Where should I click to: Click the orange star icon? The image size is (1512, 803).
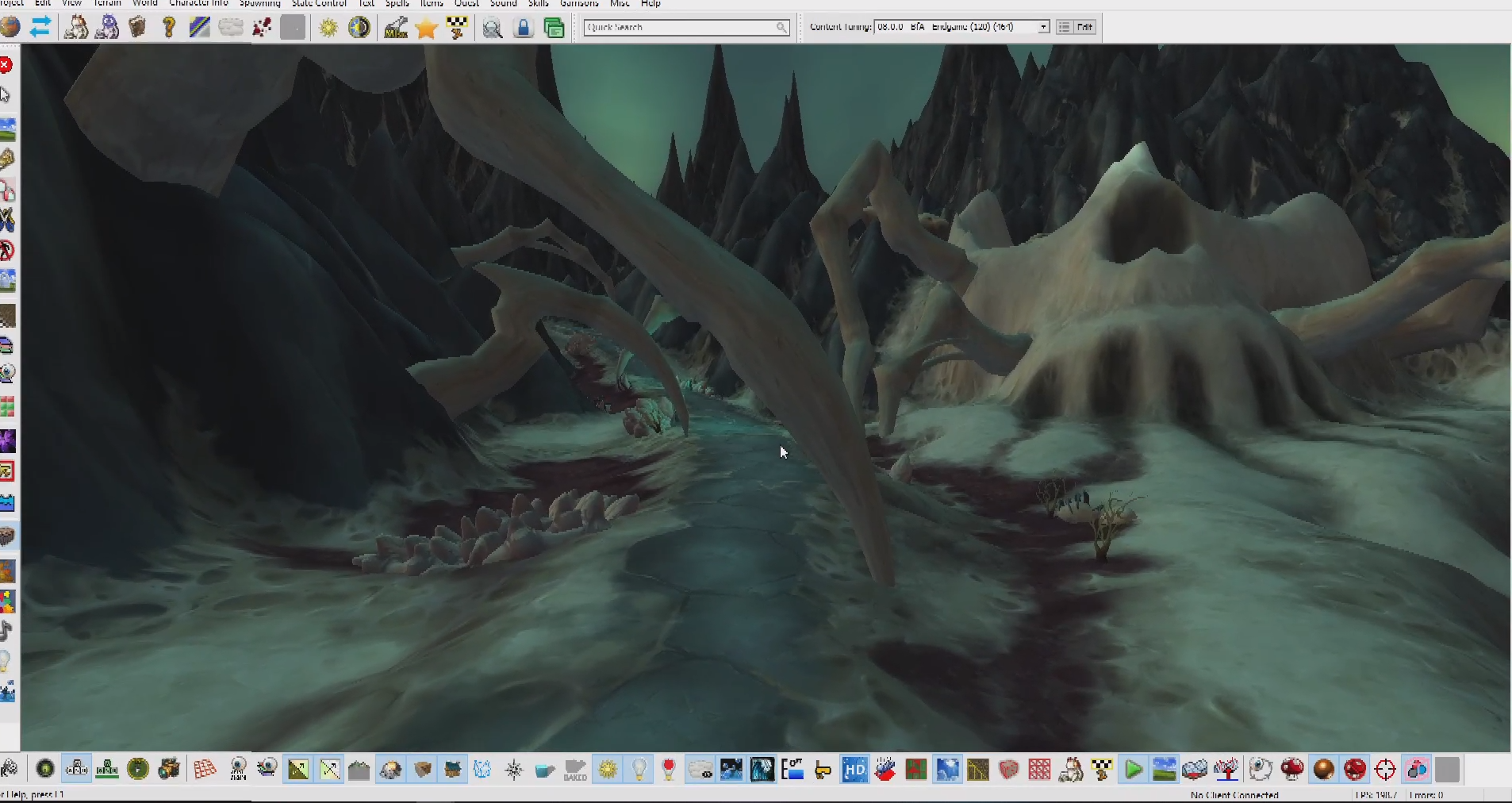coord(427,28)
